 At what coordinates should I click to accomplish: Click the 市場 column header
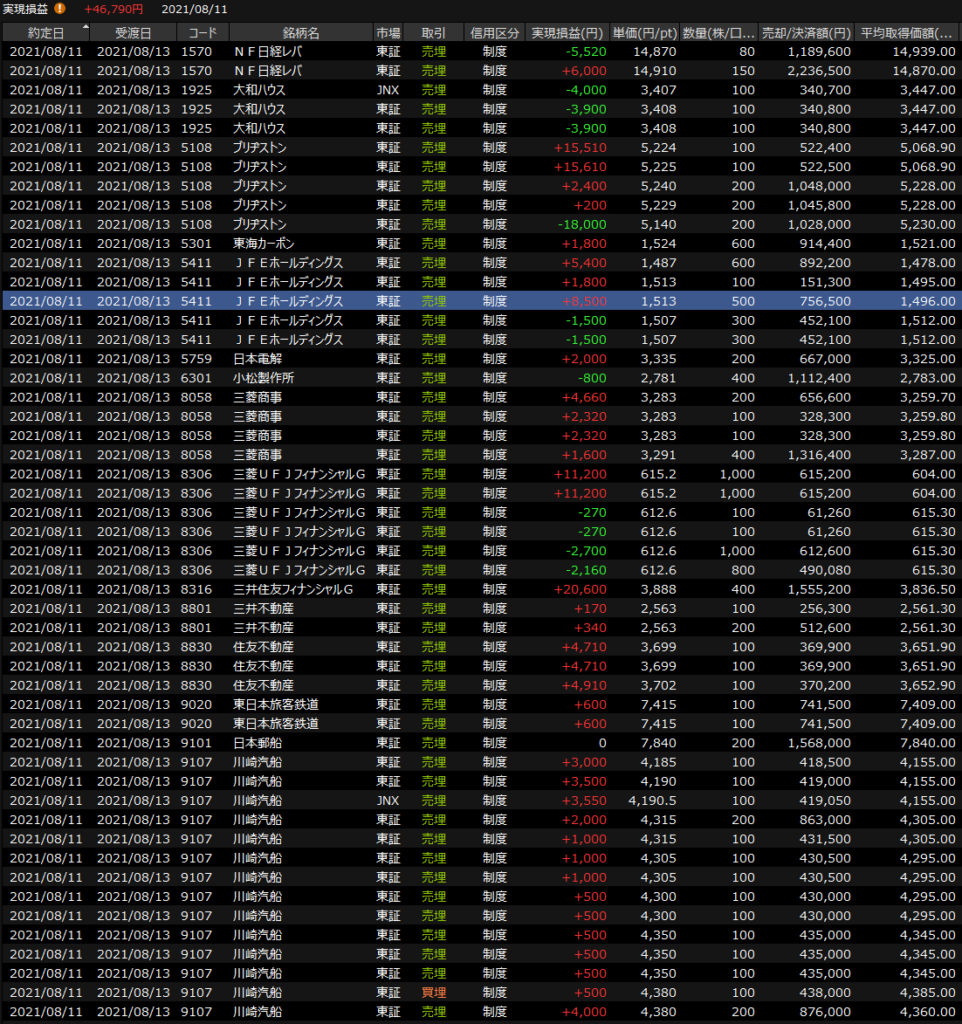point(388,32)
